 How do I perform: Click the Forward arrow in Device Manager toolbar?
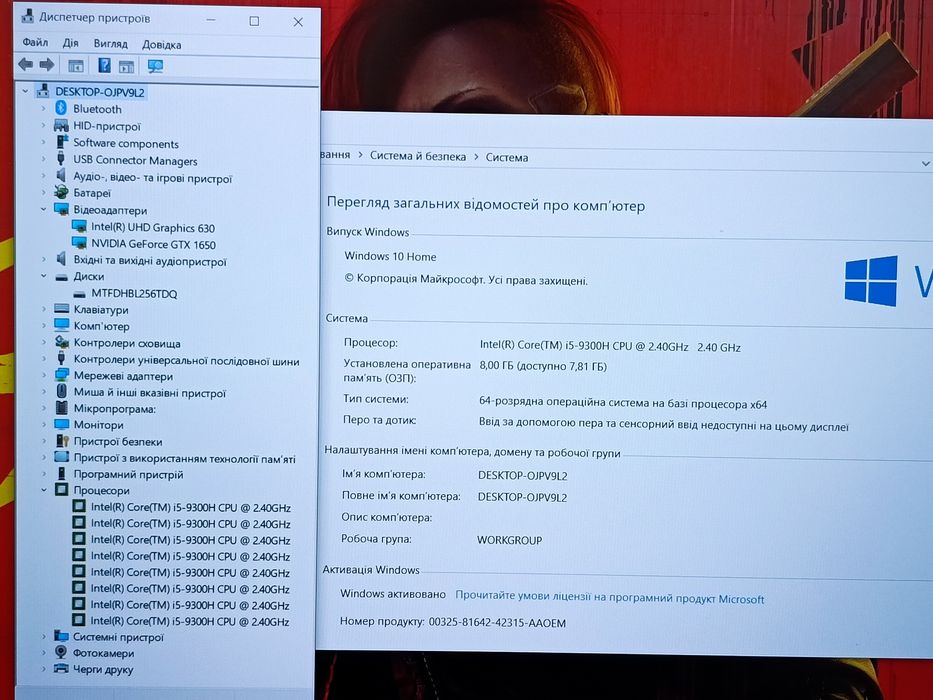47,64
